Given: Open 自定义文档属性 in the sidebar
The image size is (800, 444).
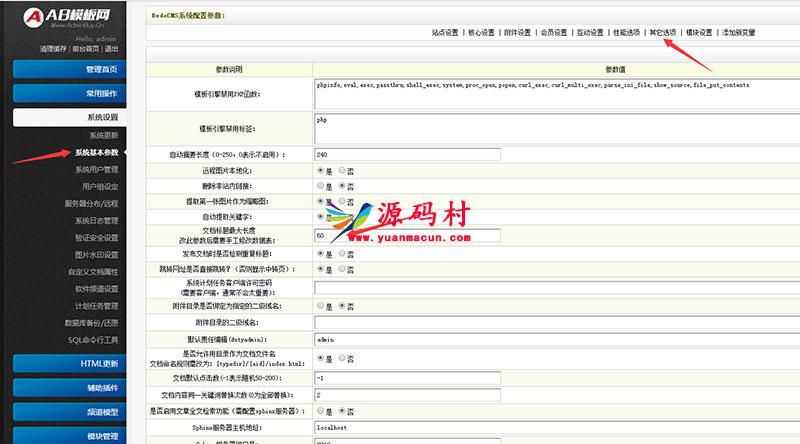Looking at the screenshot, I should point(93,272).
